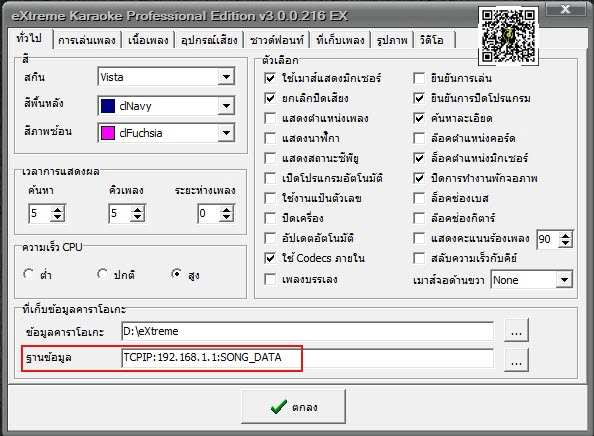The width and height of the screenshot is (594, 436).
Task: Switch to the การเล่นเพลง tab
Action: point(87,40)
